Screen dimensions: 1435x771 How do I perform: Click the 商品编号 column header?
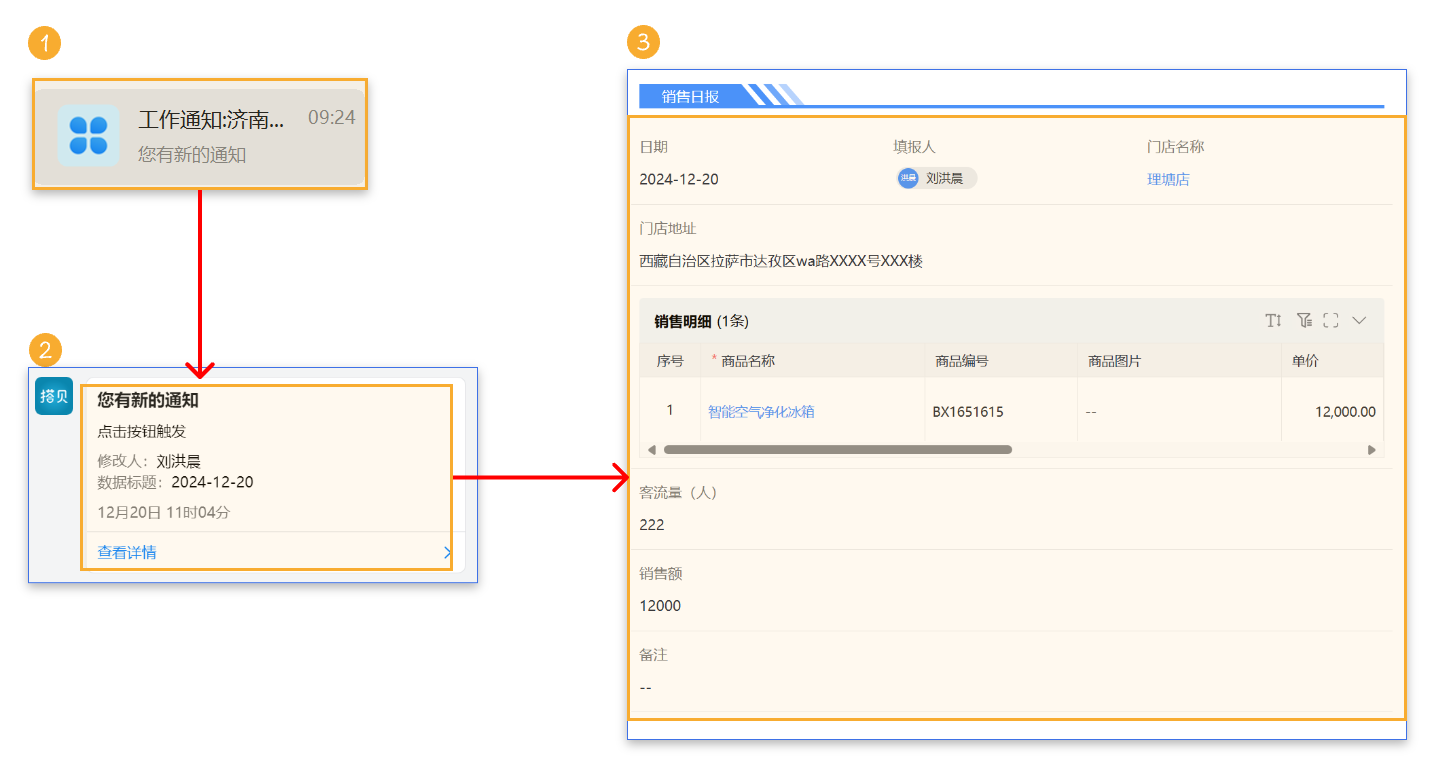click(x=962, y=361)
